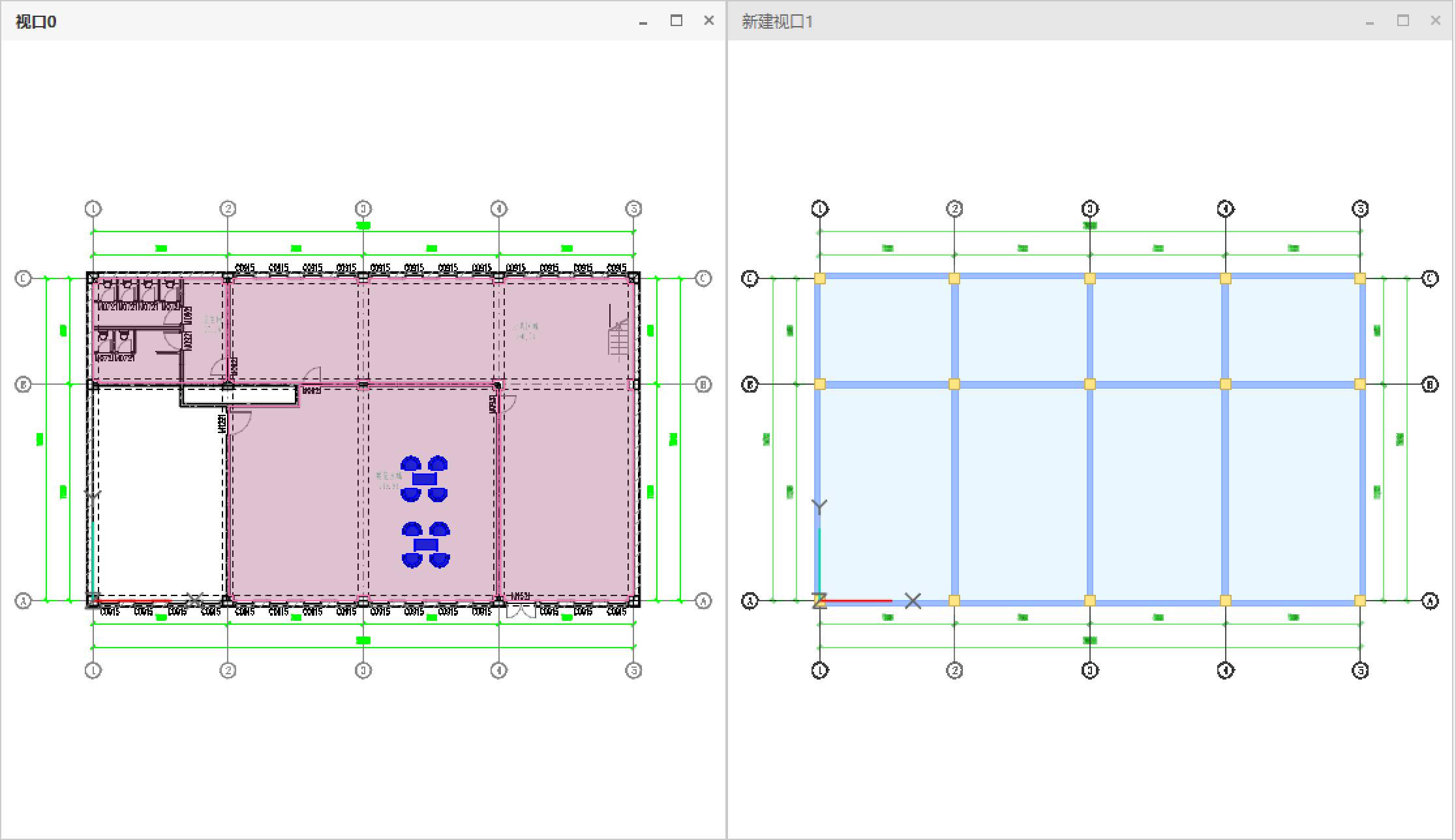The height and width of the screenshot is (840, 1456).
Task: Select yellow column at top-right corner of structural model
Action: [x=1360, y=278]
